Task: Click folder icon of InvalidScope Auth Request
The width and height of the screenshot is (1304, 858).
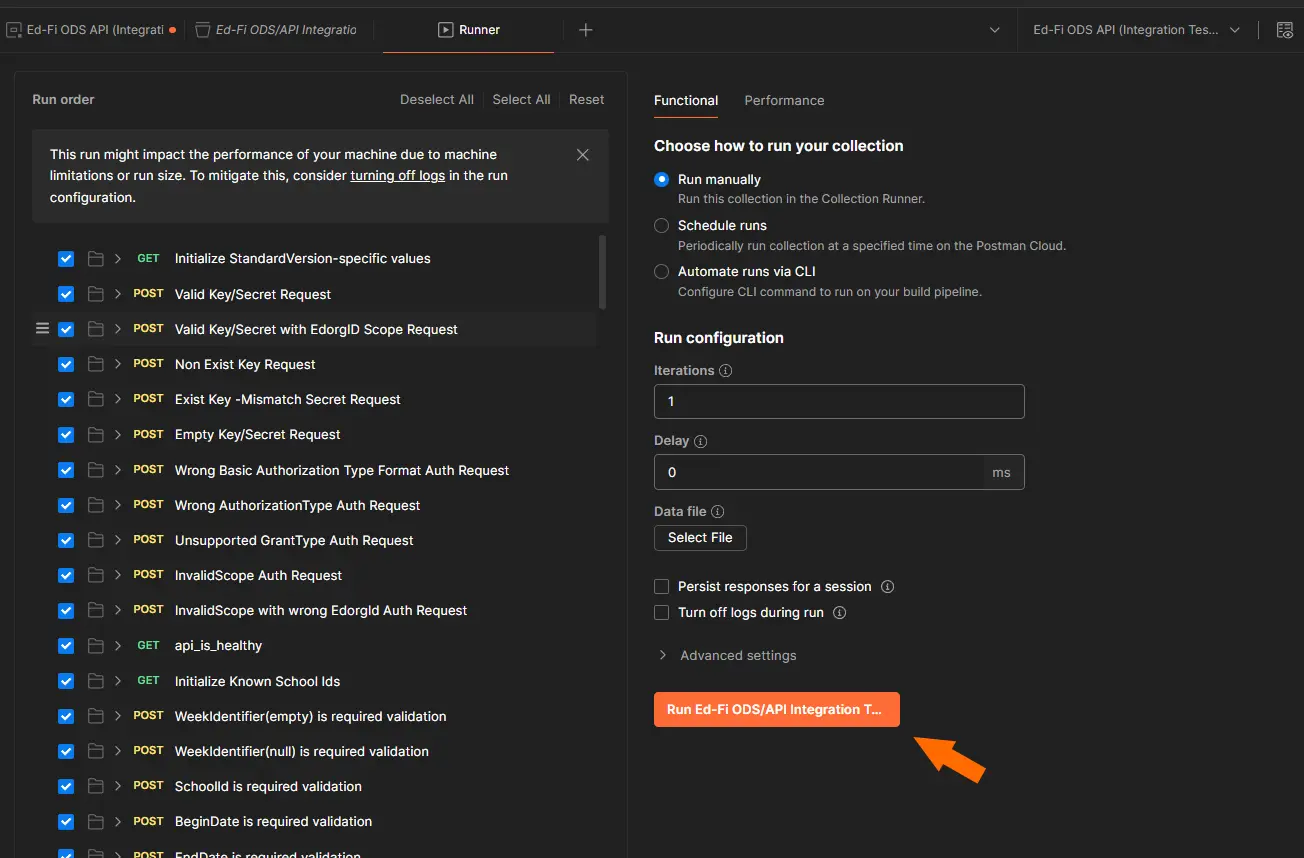Action: point(95,576)
